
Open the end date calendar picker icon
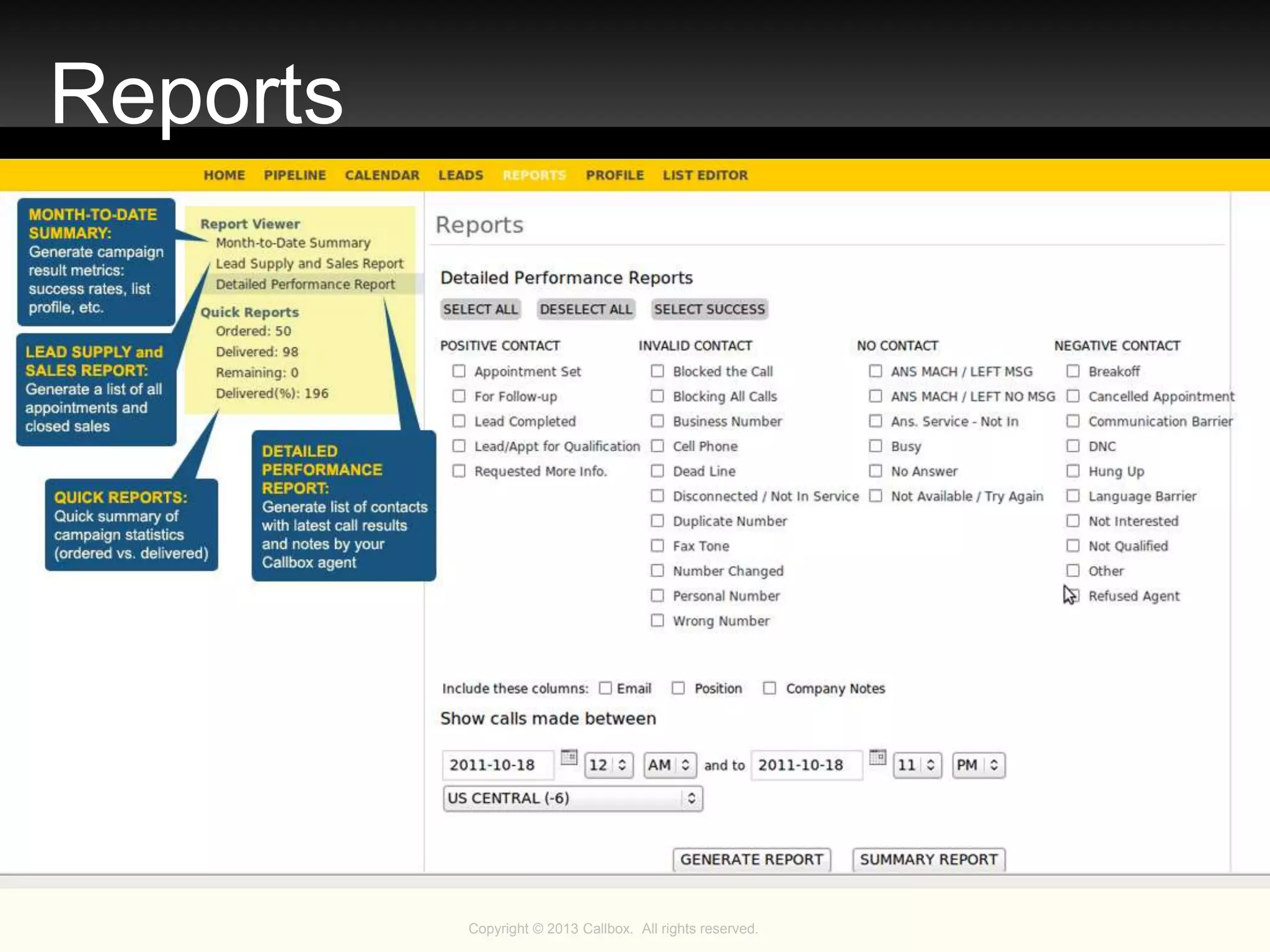pos(877,757)
